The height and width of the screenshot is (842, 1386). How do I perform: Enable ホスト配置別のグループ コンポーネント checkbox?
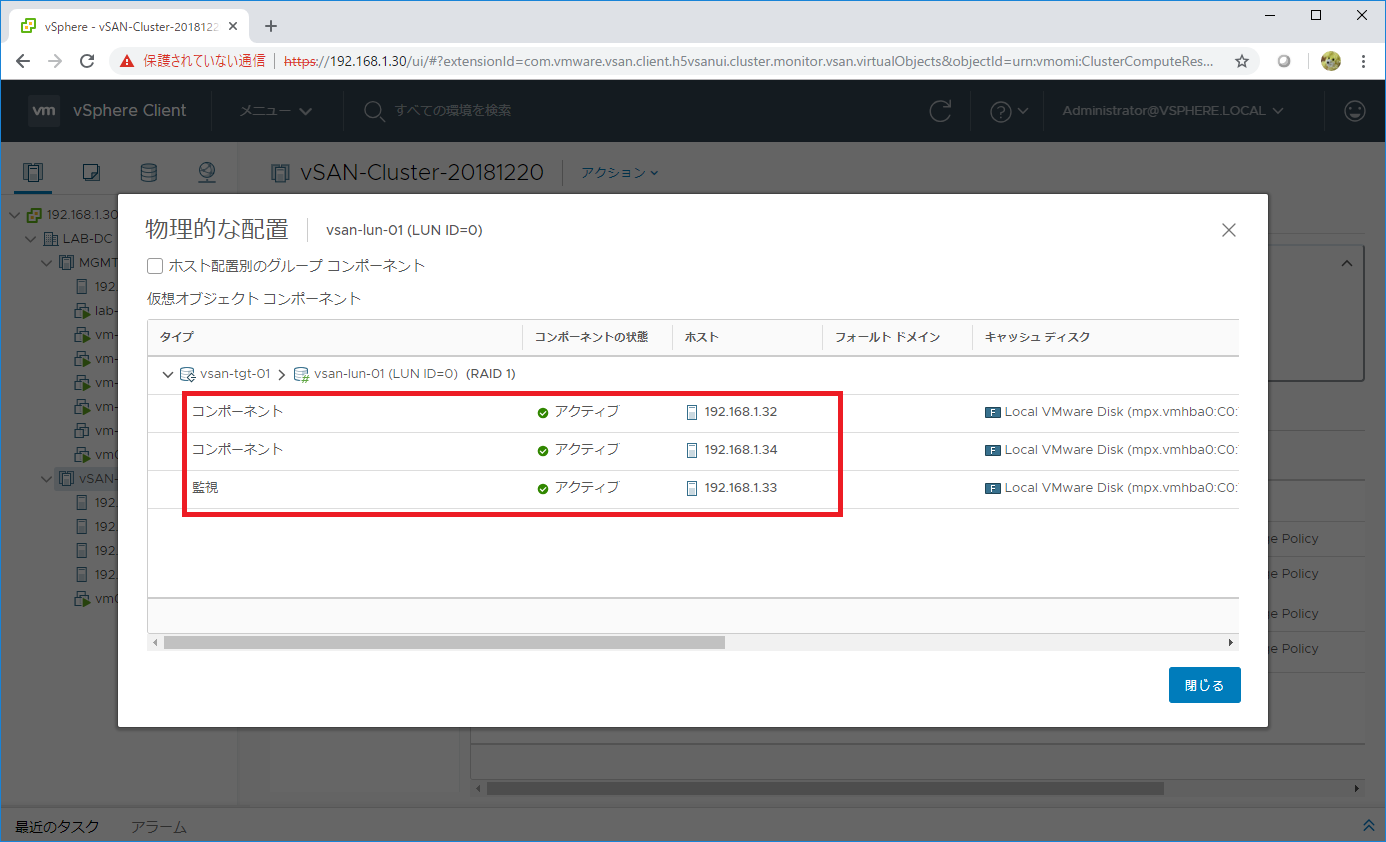click(155, 266)
